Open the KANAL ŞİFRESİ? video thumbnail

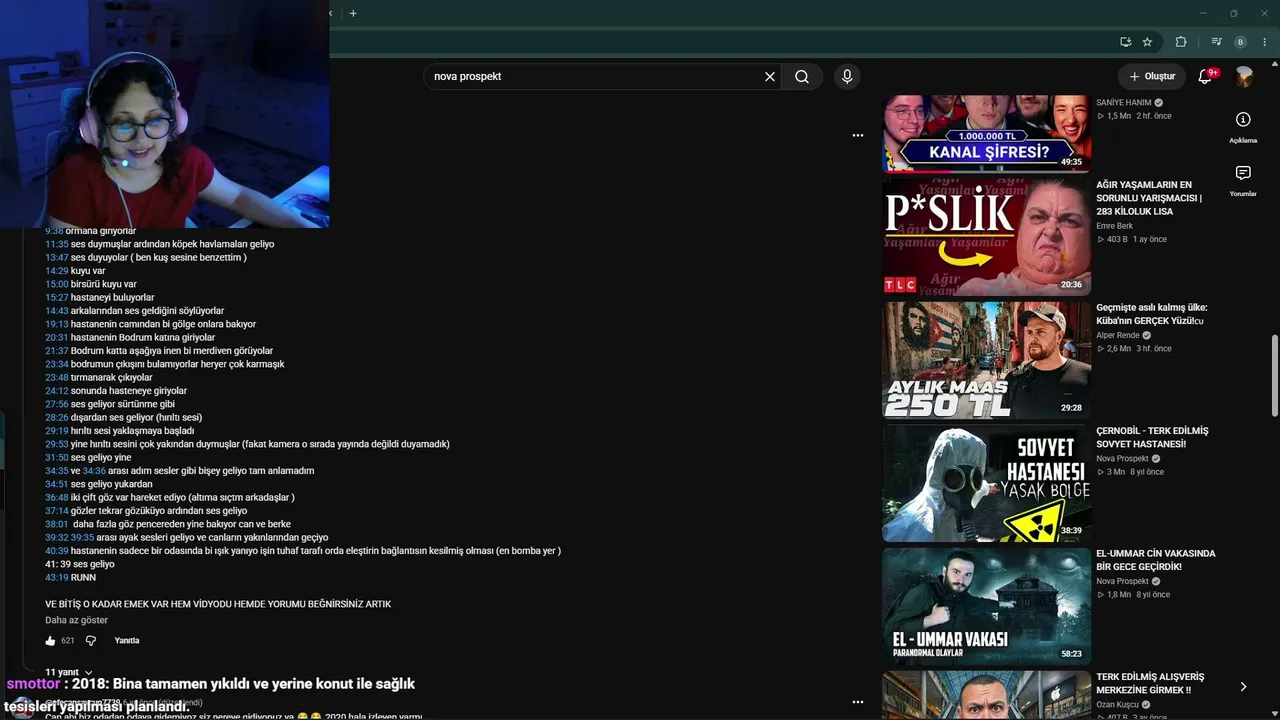987,134
